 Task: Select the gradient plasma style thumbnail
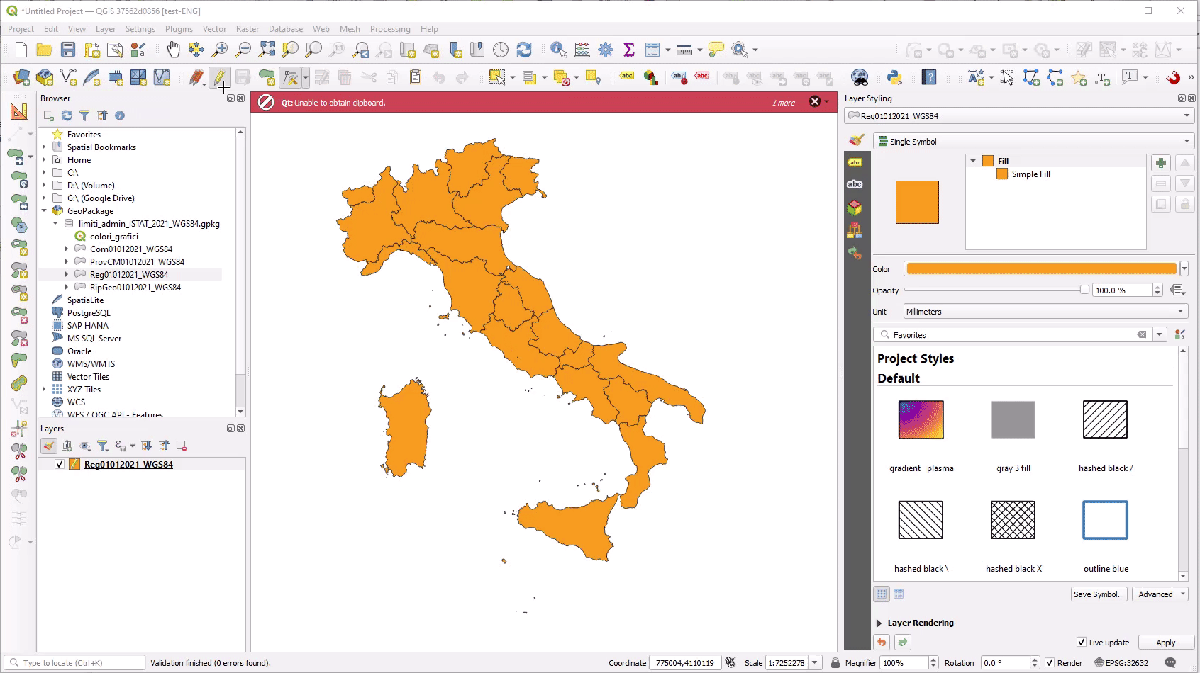pos(921,419)
